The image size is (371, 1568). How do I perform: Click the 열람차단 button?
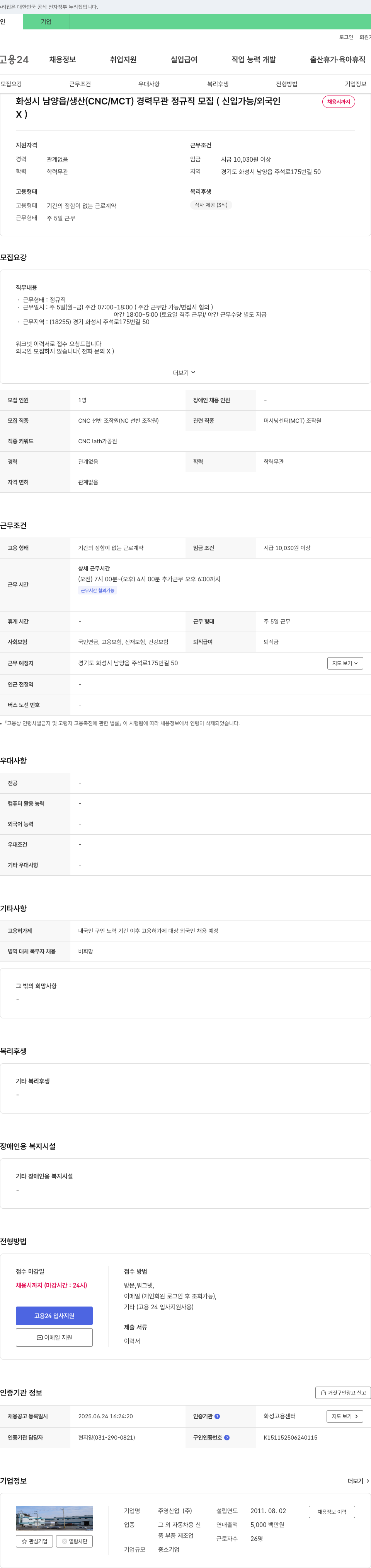click(x=75, y=1541)
